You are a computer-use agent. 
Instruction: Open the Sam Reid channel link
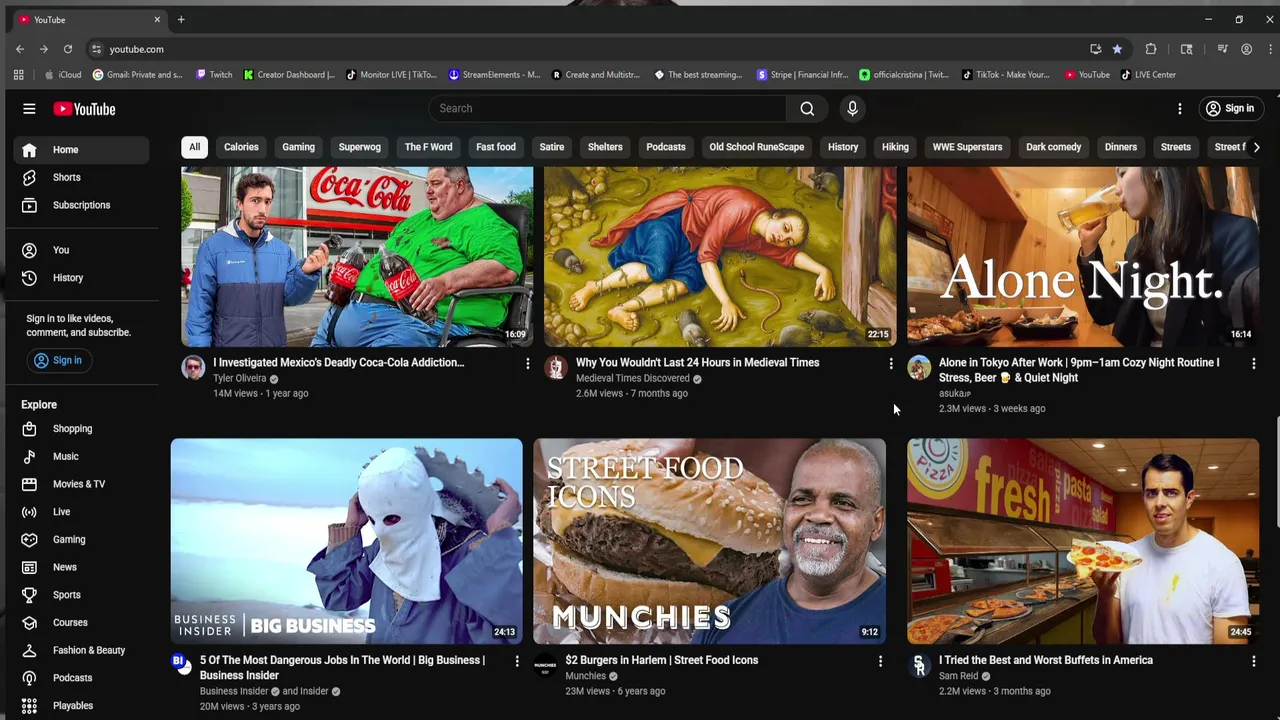coord(958,676)
